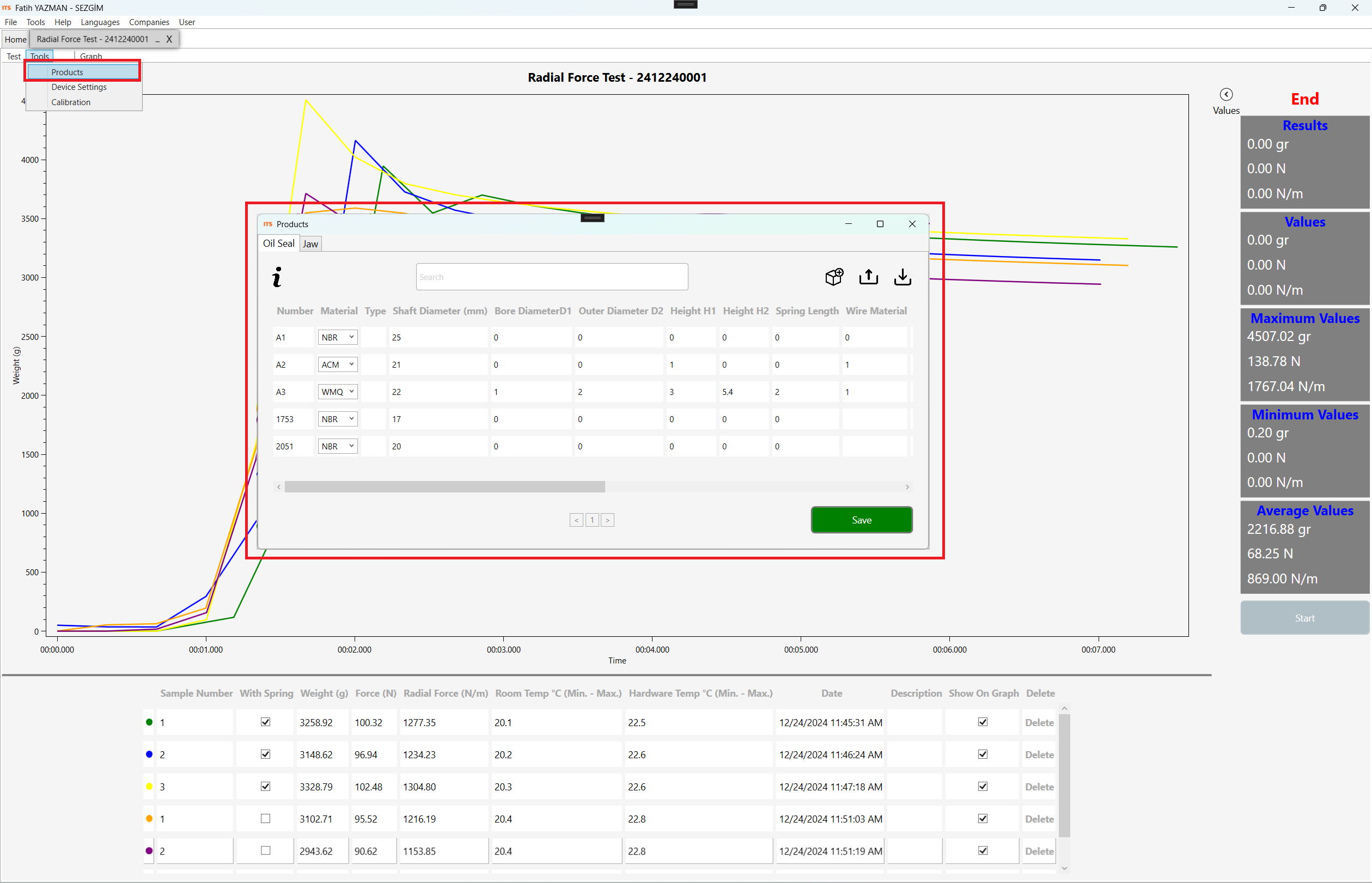1372x883 pixels.
Task: Collapse the Values panel arrow icon
Action: [1226, 95]
